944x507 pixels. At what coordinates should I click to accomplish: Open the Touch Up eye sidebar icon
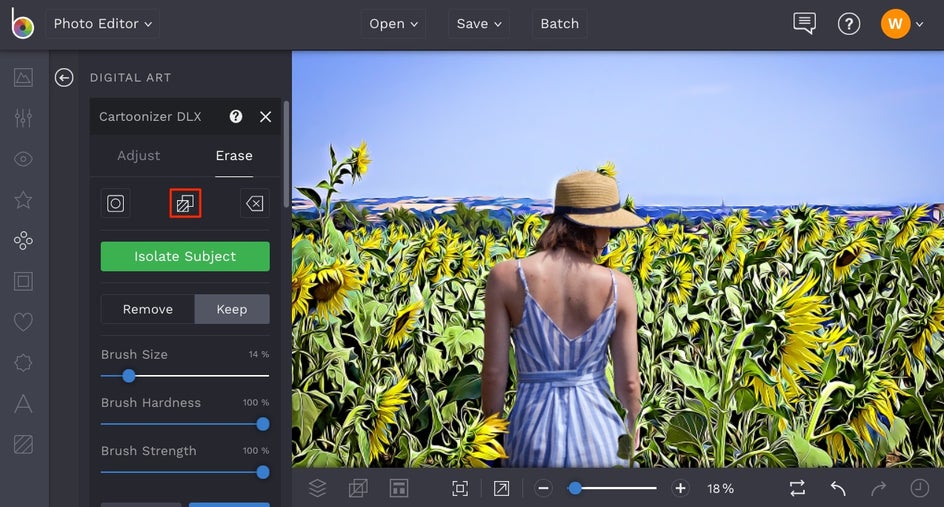pos(23,159)
